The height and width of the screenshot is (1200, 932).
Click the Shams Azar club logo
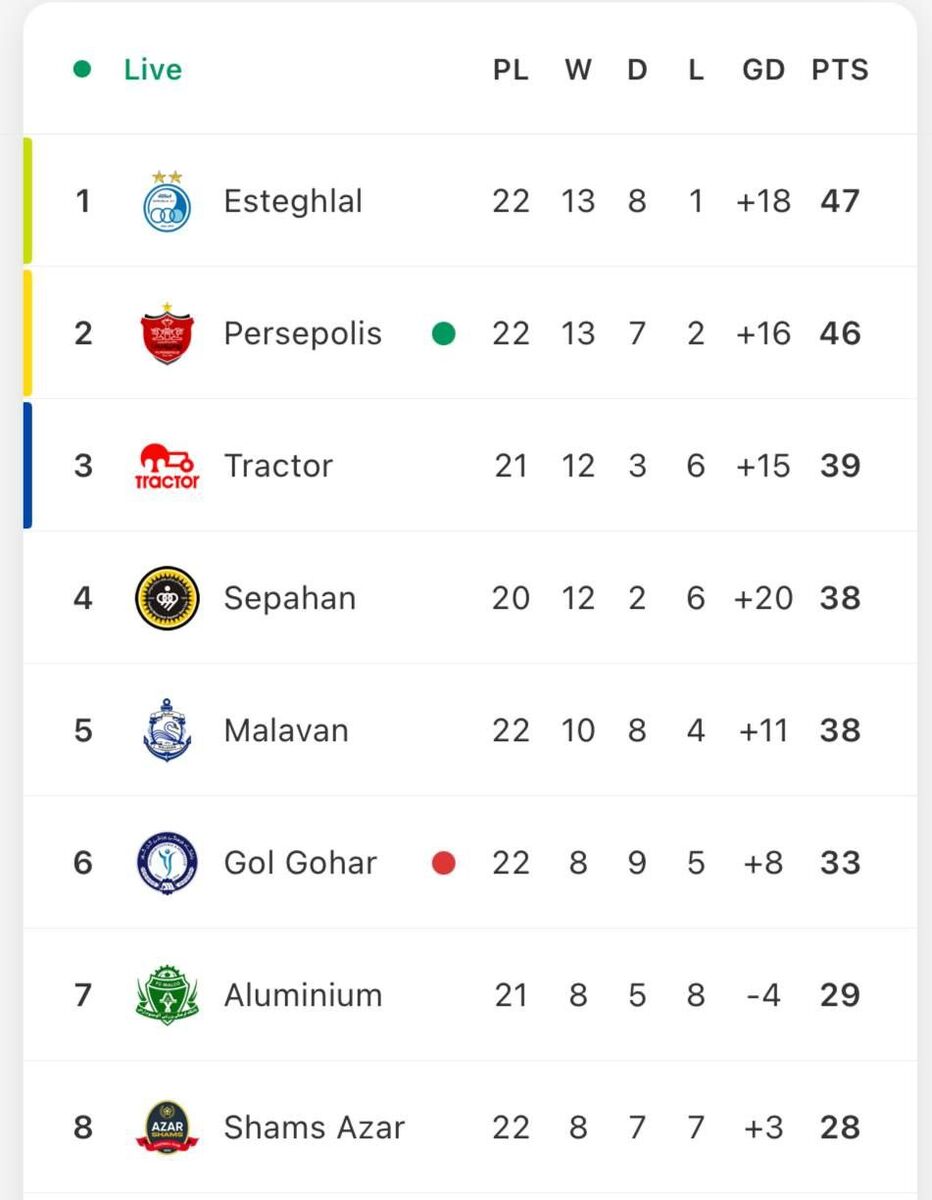[x=167, y=1127]
